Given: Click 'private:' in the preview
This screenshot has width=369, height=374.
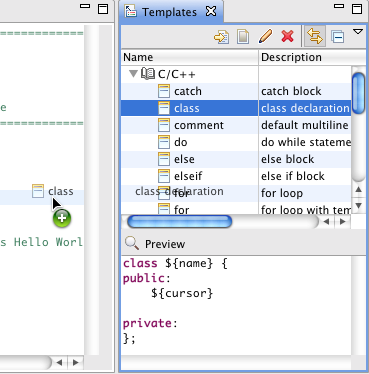Looking at the screenshot, I should coord(150,323).
